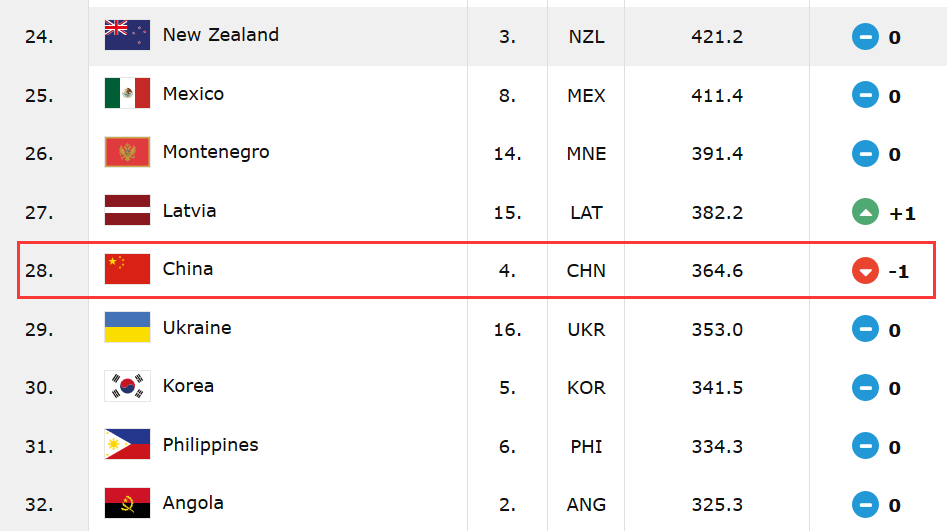
Task: Click Angola's blue no-change indicator
Action: pos(865,505)
